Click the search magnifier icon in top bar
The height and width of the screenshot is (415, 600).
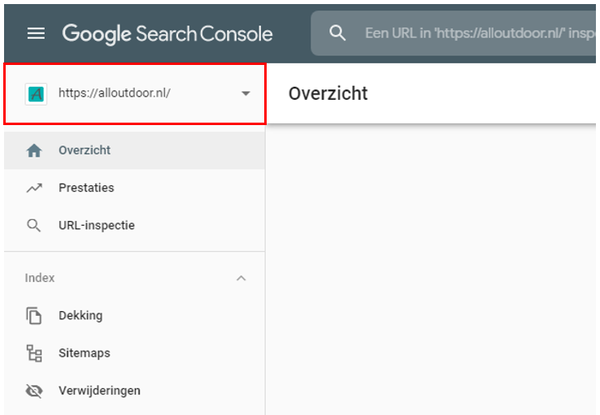point(337,33)
